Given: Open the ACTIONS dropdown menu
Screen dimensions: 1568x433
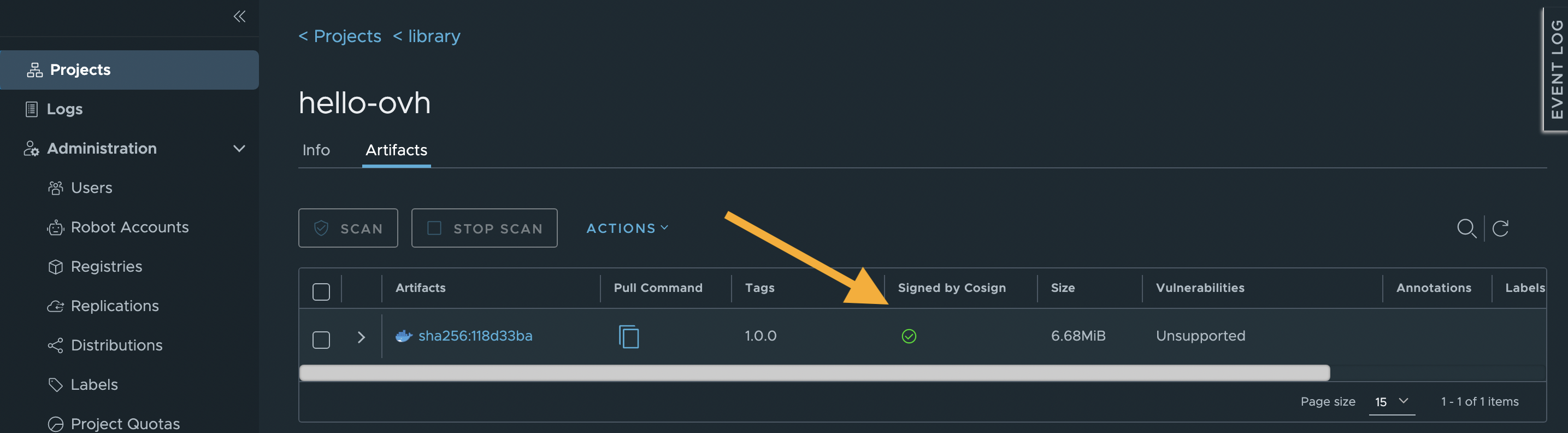Looking at the screenshot, I should coord(627,228).
